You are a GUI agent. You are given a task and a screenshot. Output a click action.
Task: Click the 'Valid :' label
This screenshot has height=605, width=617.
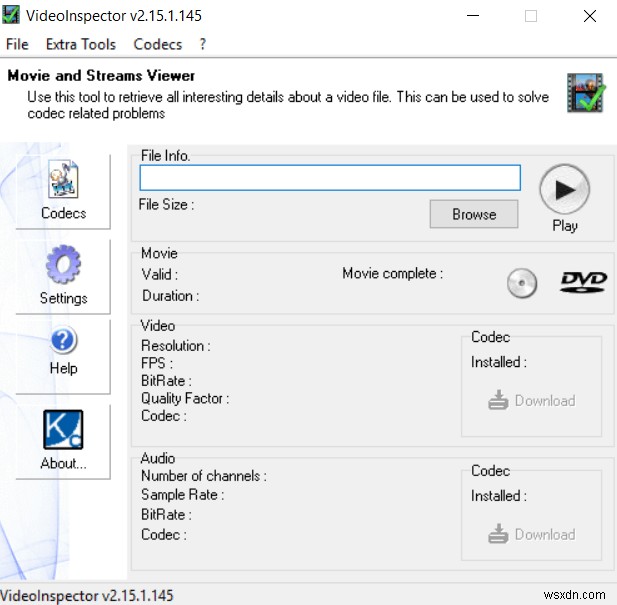160,274
